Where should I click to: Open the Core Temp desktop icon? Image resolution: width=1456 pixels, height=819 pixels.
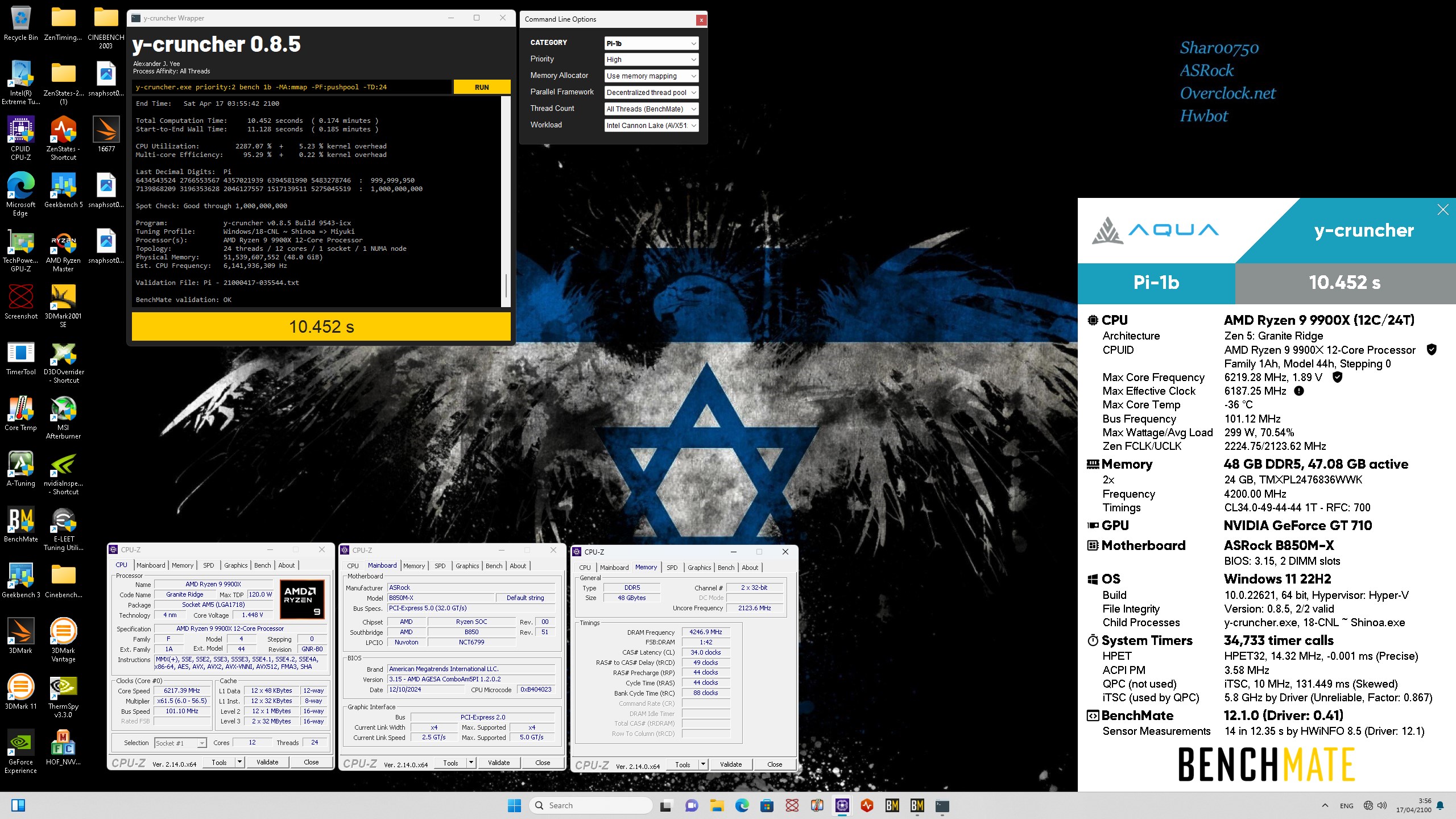[21, 413]
